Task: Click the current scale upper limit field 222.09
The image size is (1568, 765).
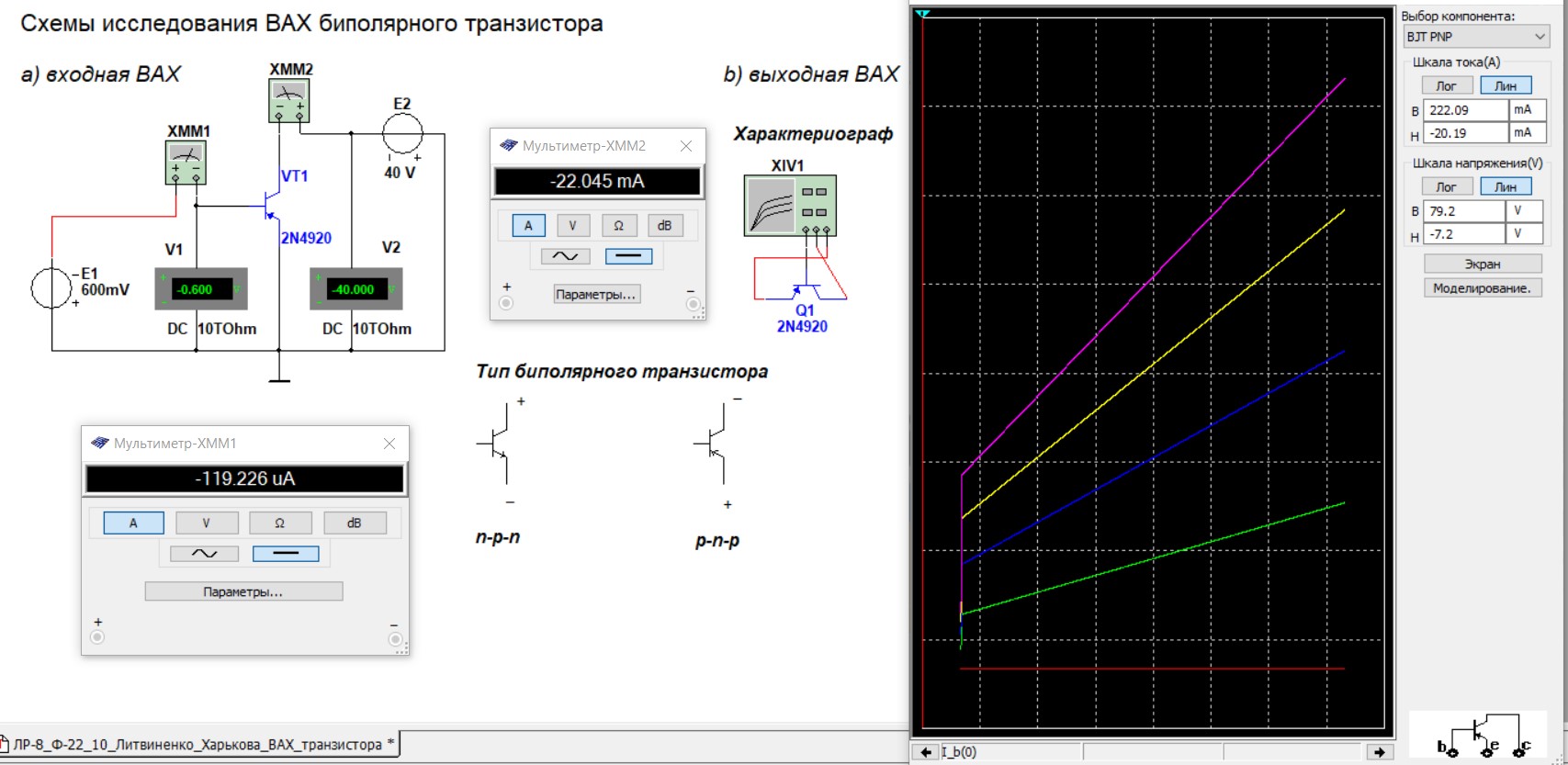Action: [1466, 110]
